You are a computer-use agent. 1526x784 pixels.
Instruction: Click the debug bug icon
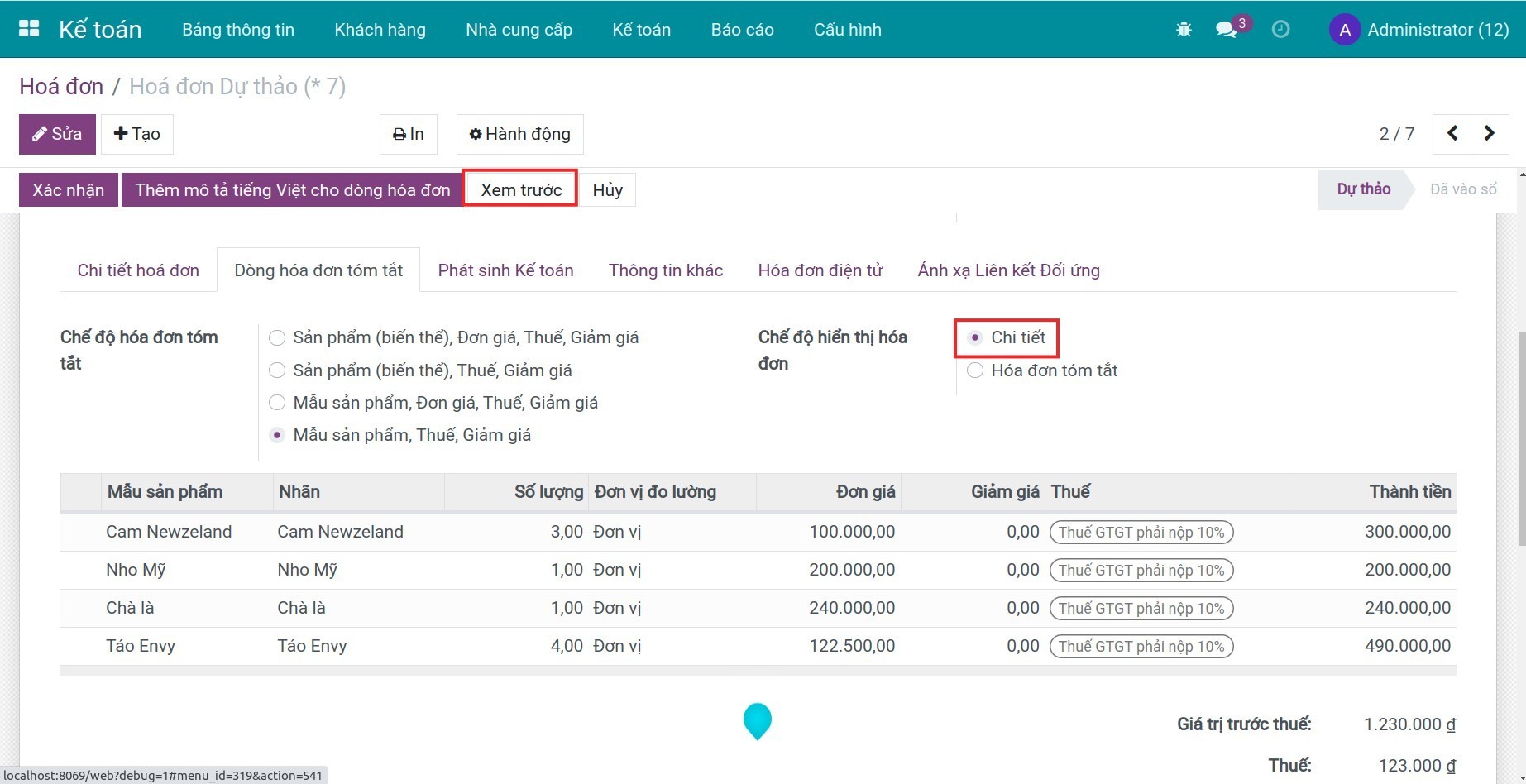(x=1184, y=30)
